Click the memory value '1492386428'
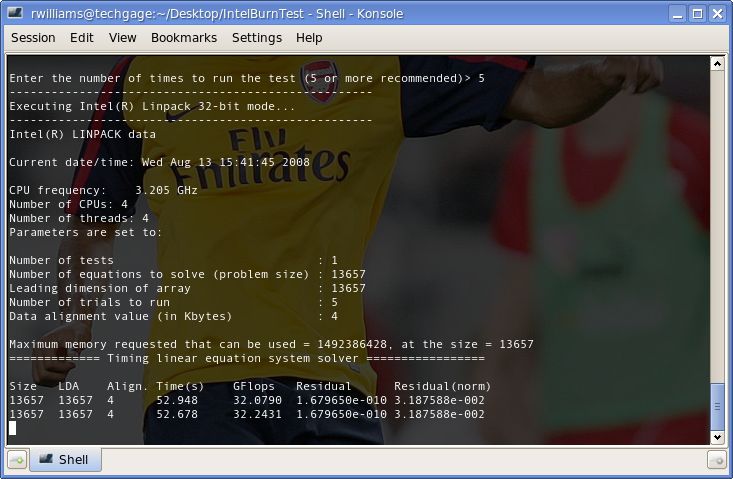The image size is (733, 479). point(352,344)
